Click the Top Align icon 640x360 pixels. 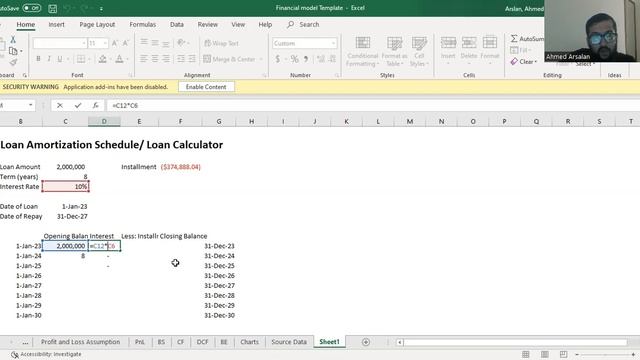[x=144, y=43]
